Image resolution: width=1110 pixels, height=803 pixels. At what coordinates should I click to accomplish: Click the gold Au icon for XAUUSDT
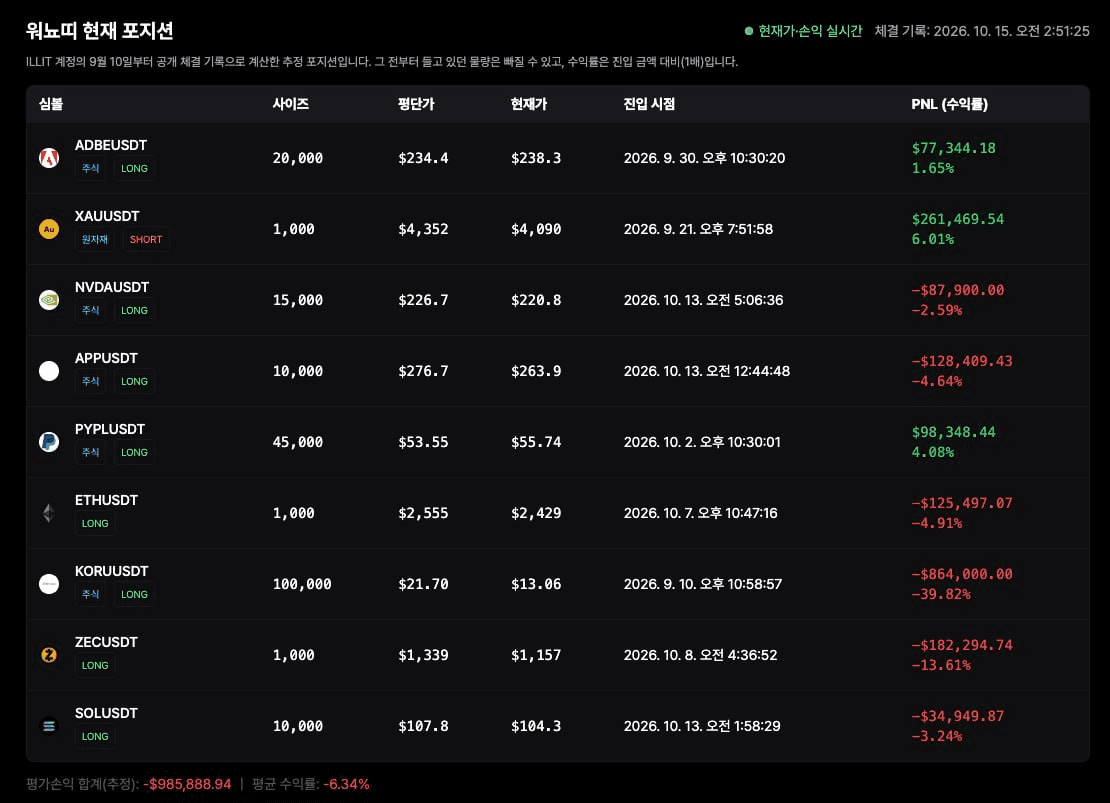(x=49, y=229)
